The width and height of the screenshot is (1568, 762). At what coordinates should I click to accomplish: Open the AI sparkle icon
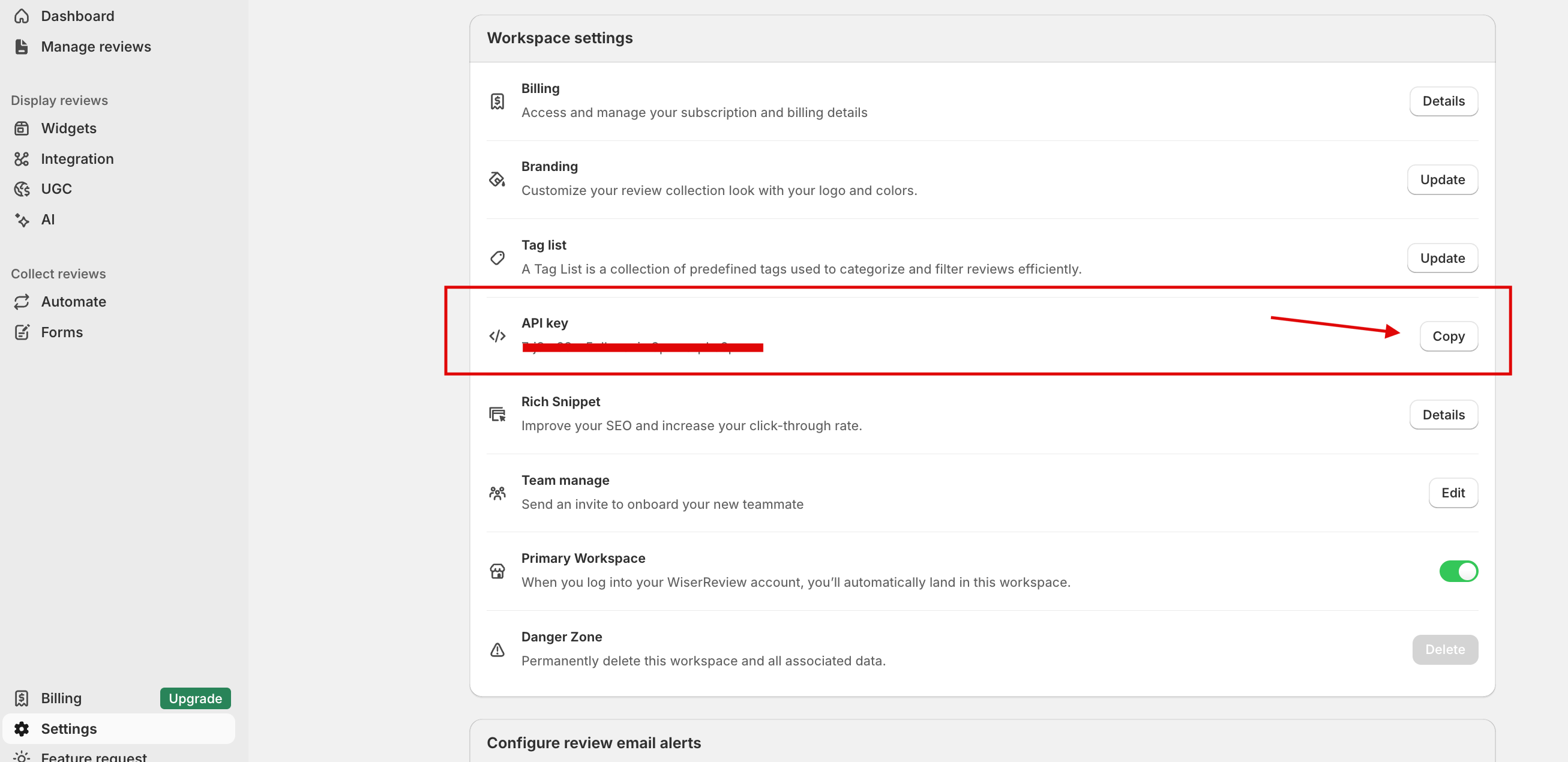pyautogui.click(x=22, y=220)
